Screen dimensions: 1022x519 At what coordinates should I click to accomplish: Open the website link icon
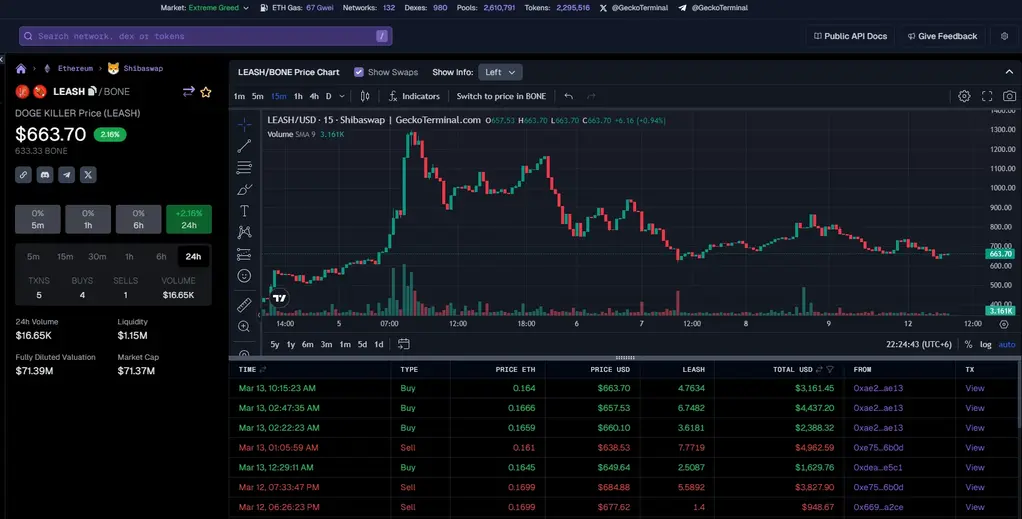pyautogui.click(x=23, y=175)
